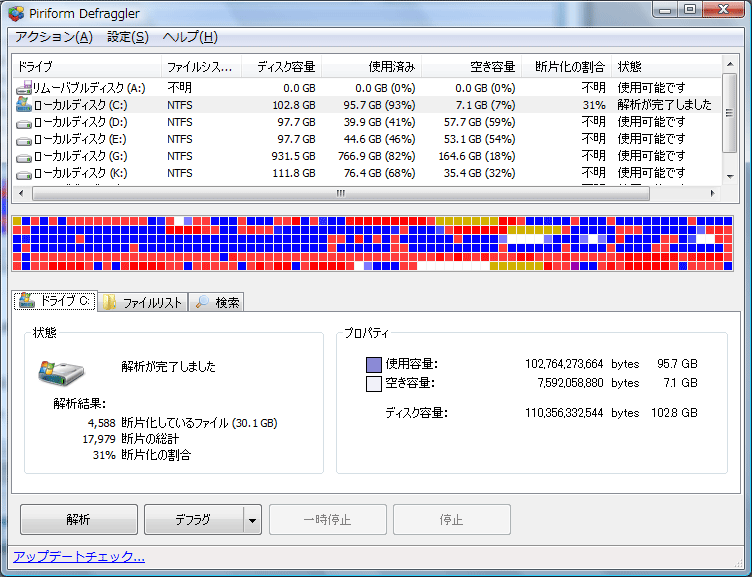Viewport: 752px width, 577px height.
Task: Click the 空き容量 color swatch
Action: [x=374, y=384]
